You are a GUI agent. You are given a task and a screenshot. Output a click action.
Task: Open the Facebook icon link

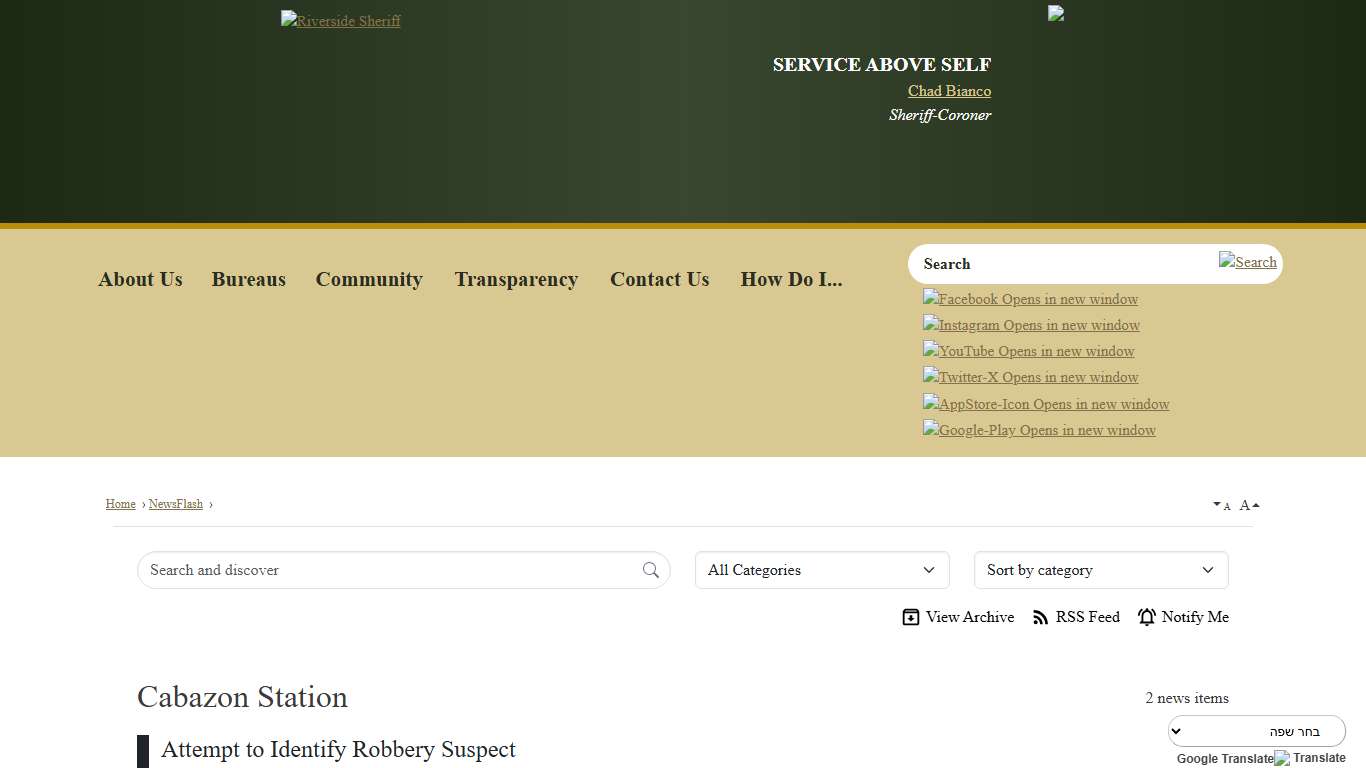click(1029, 299)
